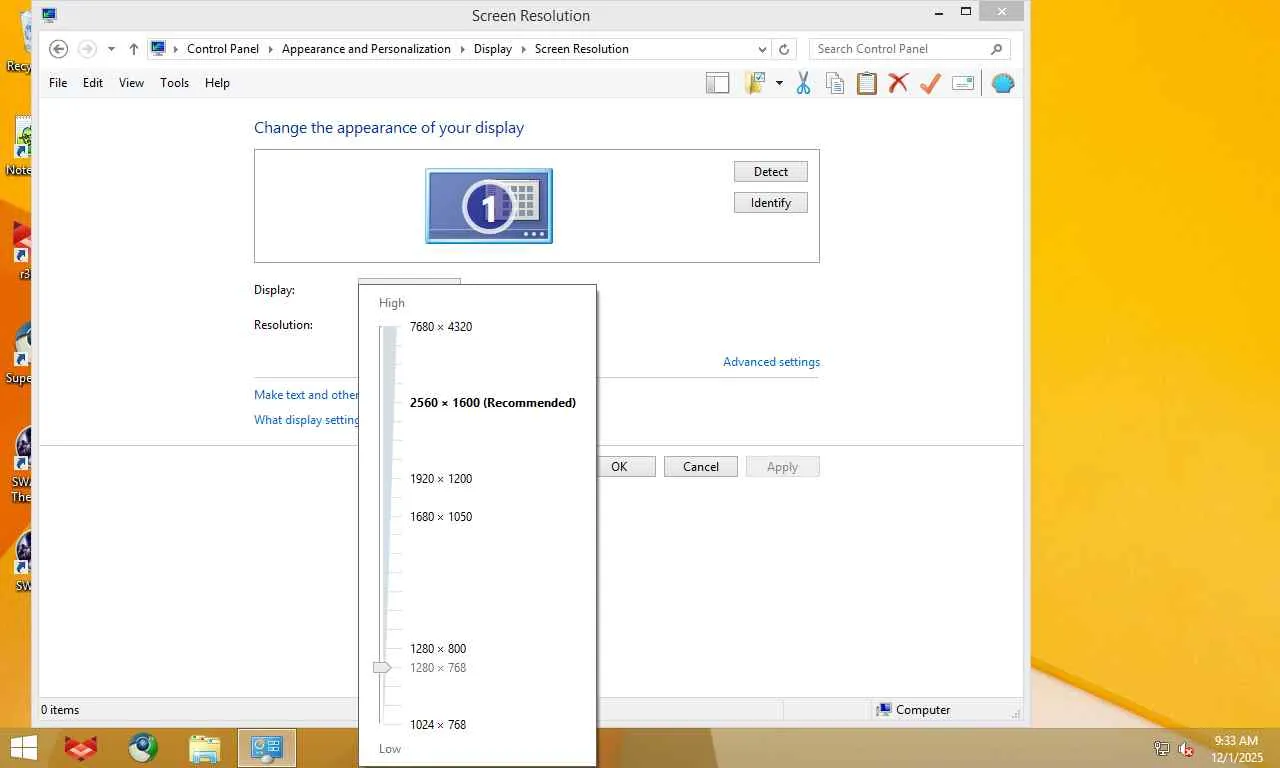Click the computer icon in the address bar

pyautogui.click(x=158, y=48)
